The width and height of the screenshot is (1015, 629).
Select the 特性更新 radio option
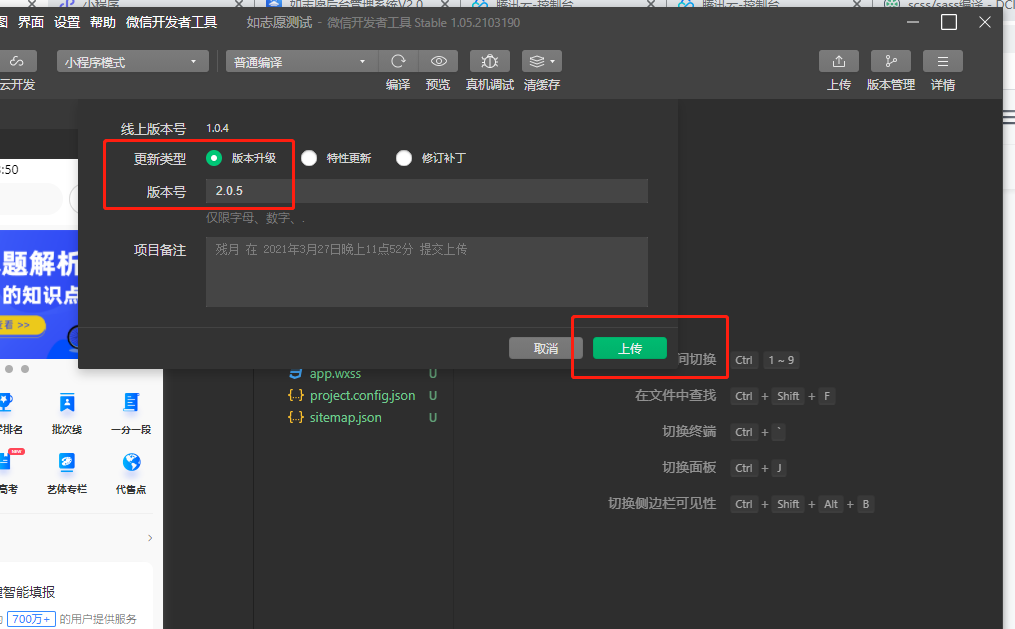(x=309, y=158)
